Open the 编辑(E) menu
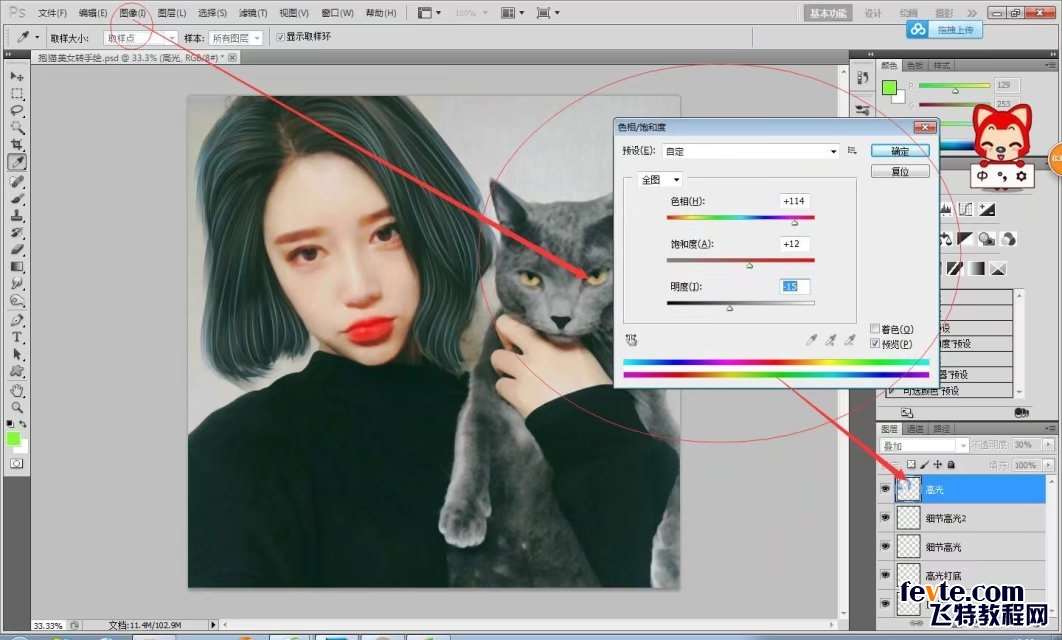Image resolution: width=1062 pixels, height=640 pixels. 93,13
